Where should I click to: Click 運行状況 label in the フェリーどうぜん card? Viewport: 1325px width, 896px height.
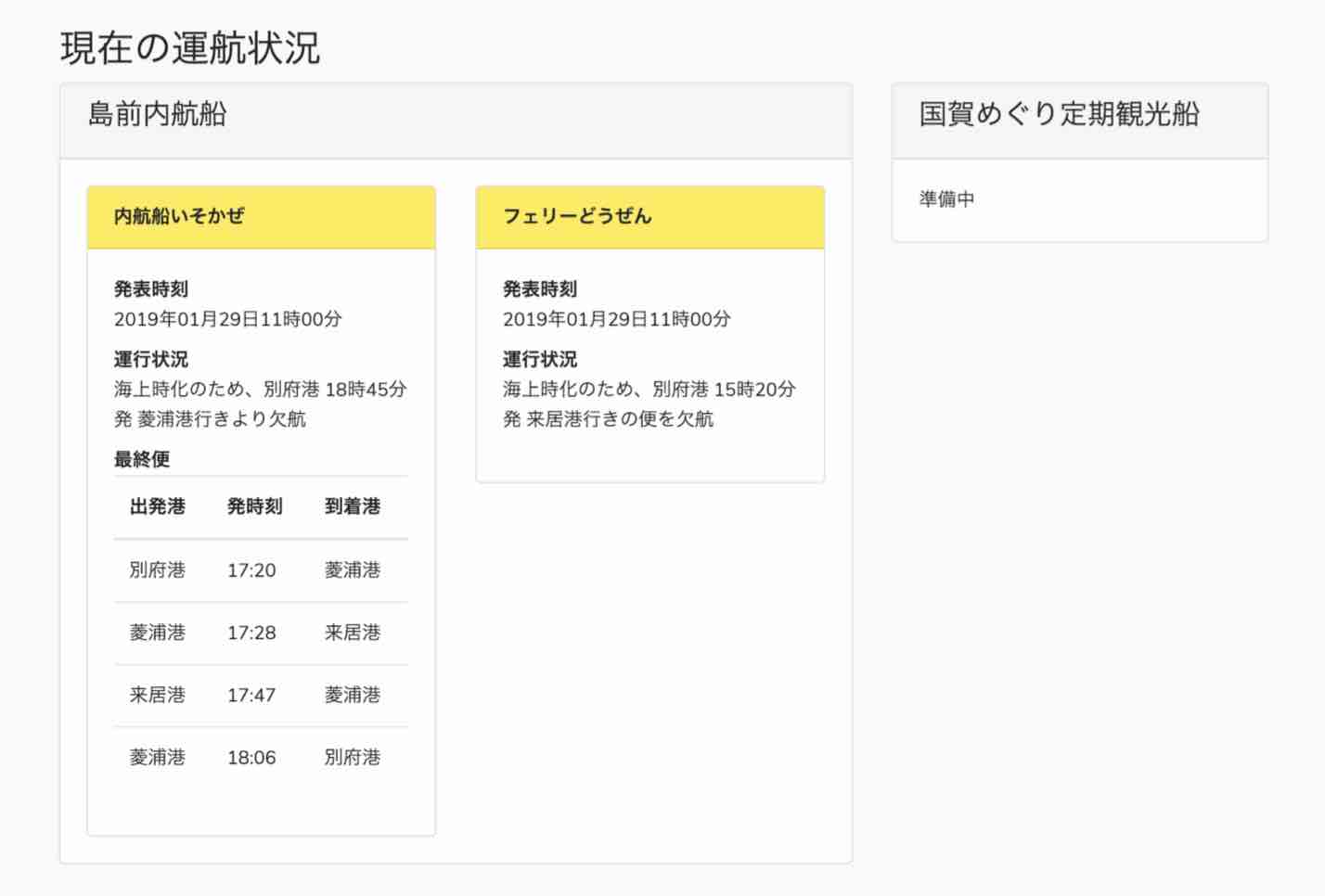click(x=540, y=360)
